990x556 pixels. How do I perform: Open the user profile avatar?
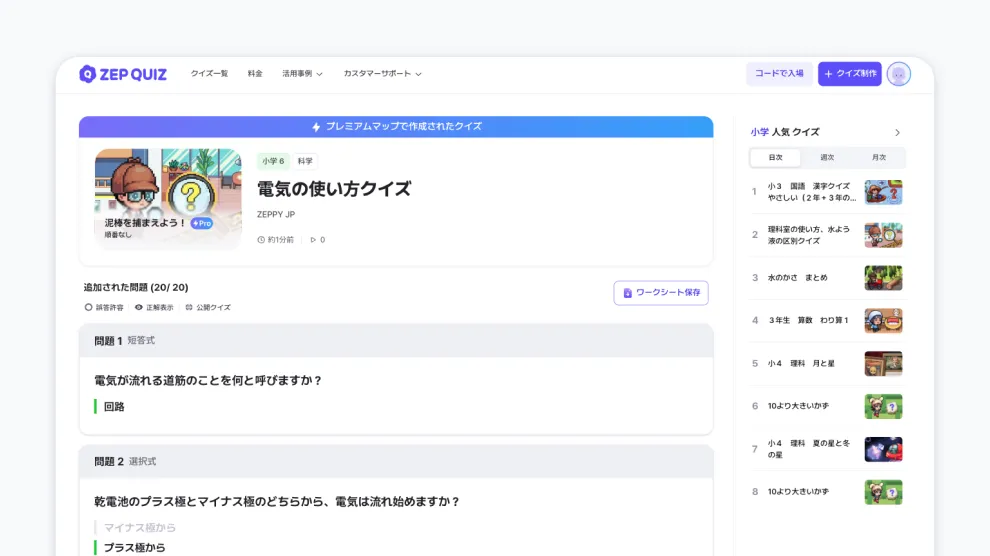(898, 74)
